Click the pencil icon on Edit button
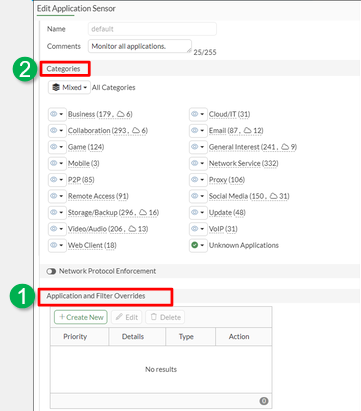This screenshot has width=361, height=411. [x=119, y=317]
